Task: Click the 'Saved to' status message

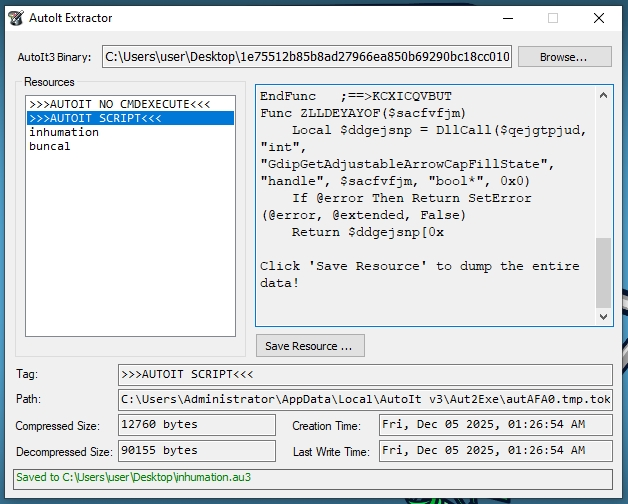Action: click(134, 477)
